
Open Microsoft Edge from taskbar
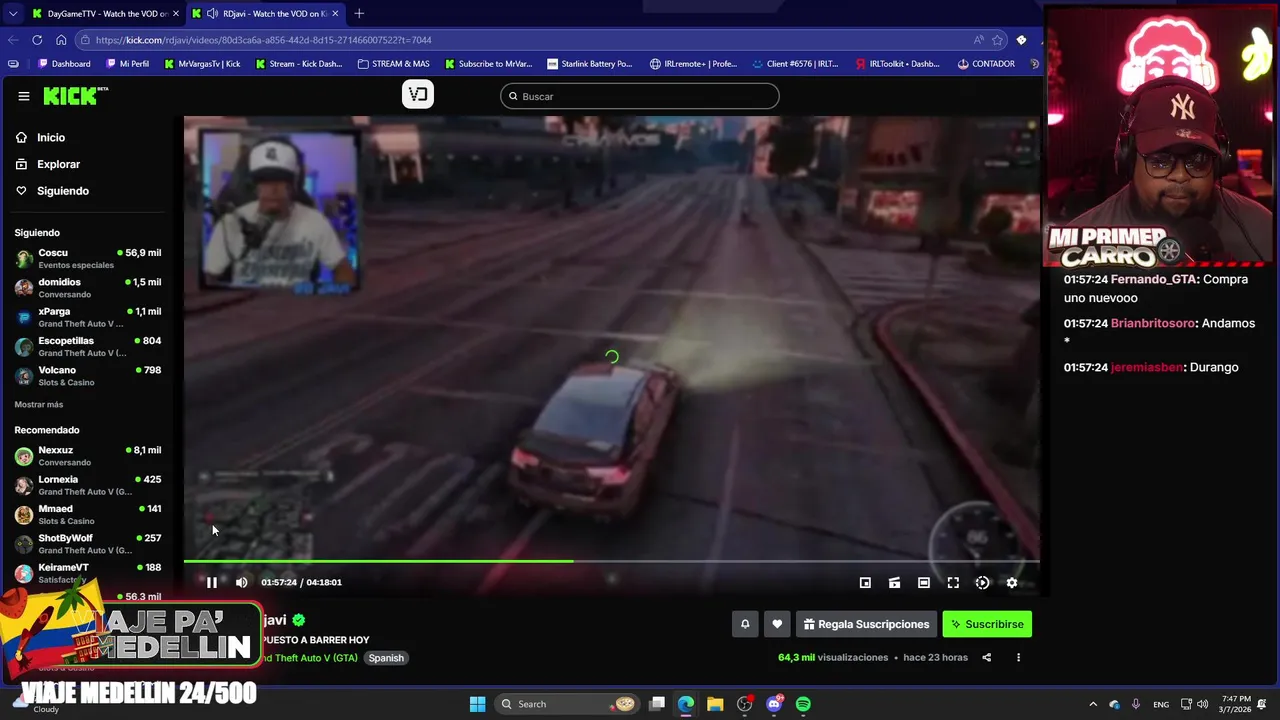click(x=686, y=704)
